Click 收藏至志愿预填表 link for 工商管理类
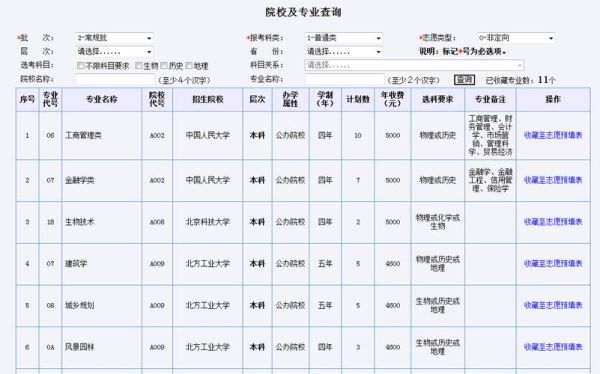Screen dimensions: 600x374 pyautogui.click(x=553, y=135)
